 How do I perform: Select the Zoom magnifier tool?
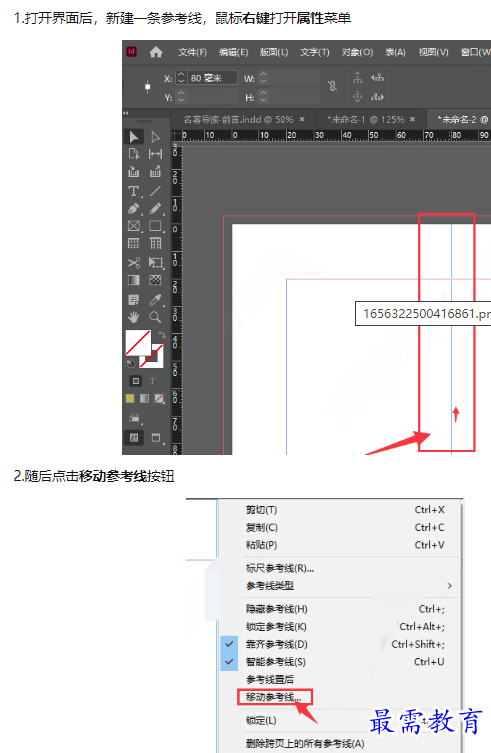pyautogui.click(x=155, y=317)
